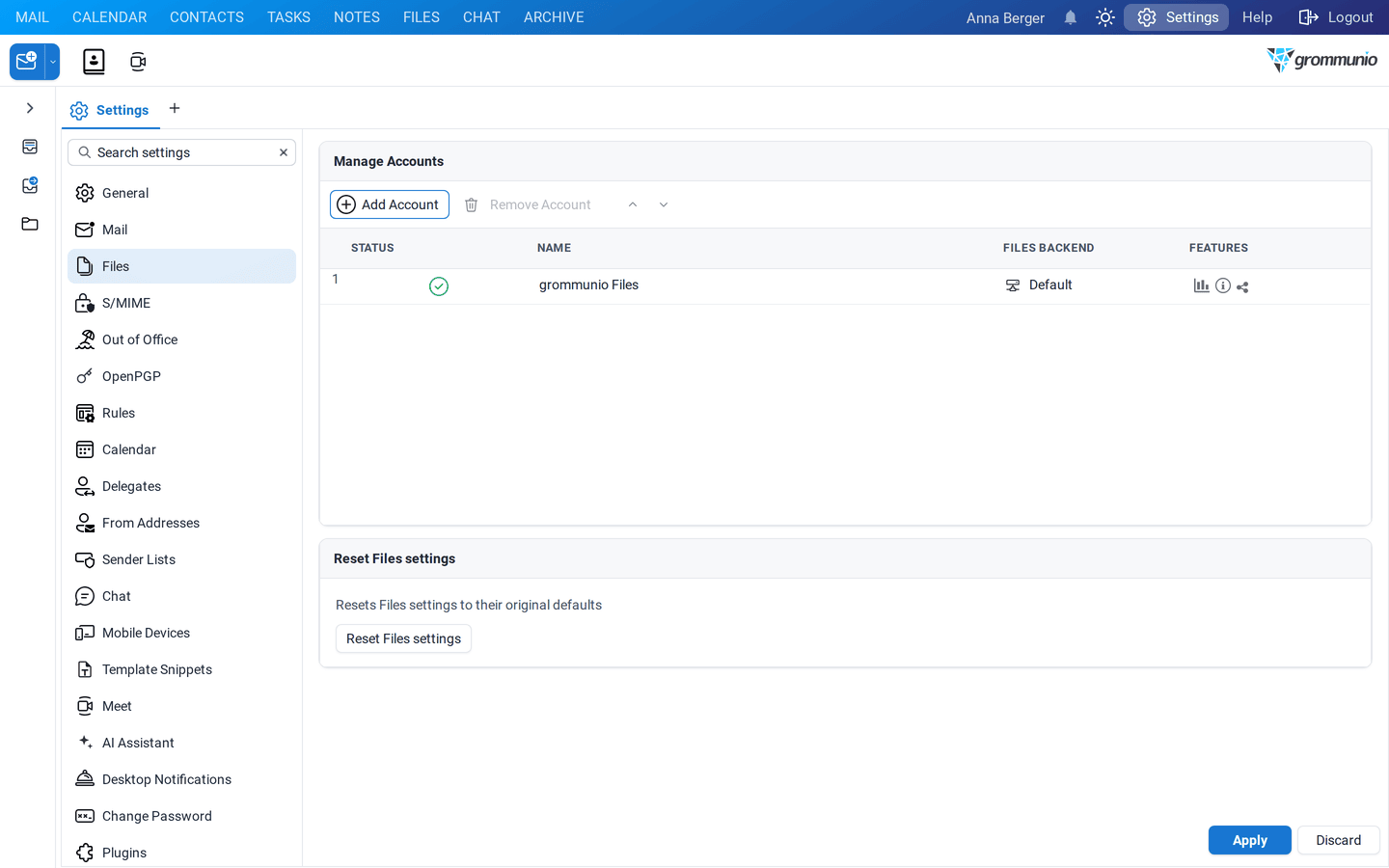This screenshot has width=1389, height=868.
Task: Click the Apply button
Action: [1250, 840]
